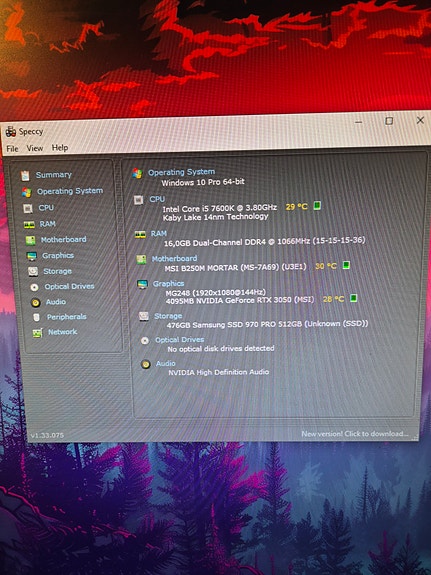431x575 pixels.
Task: Click the green motherboard temperature indicator
Action: (346, 265)
